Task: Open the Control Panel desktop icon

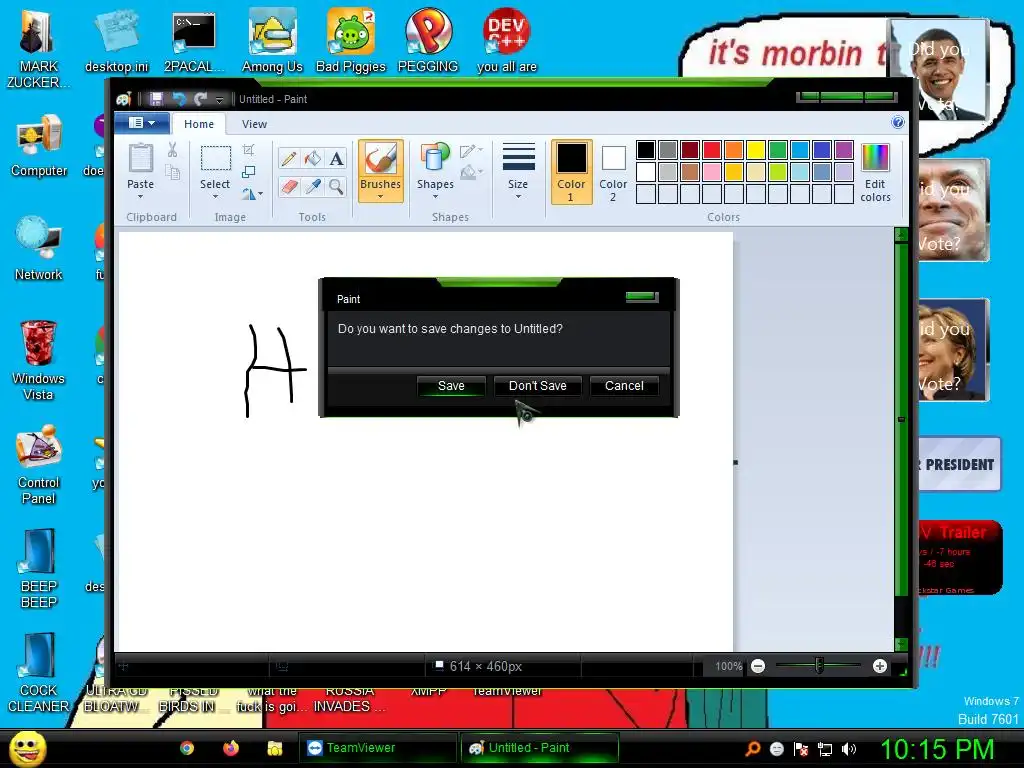Action: (39, 465)
